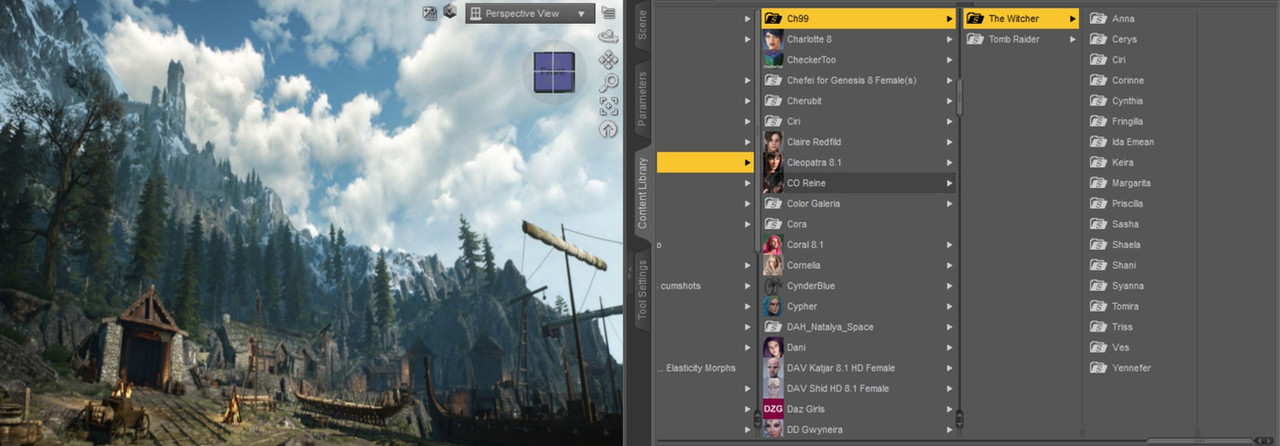Open the Tomb Raider submenu entry
Viewport: 1280px width, 446px height.
1022,39
